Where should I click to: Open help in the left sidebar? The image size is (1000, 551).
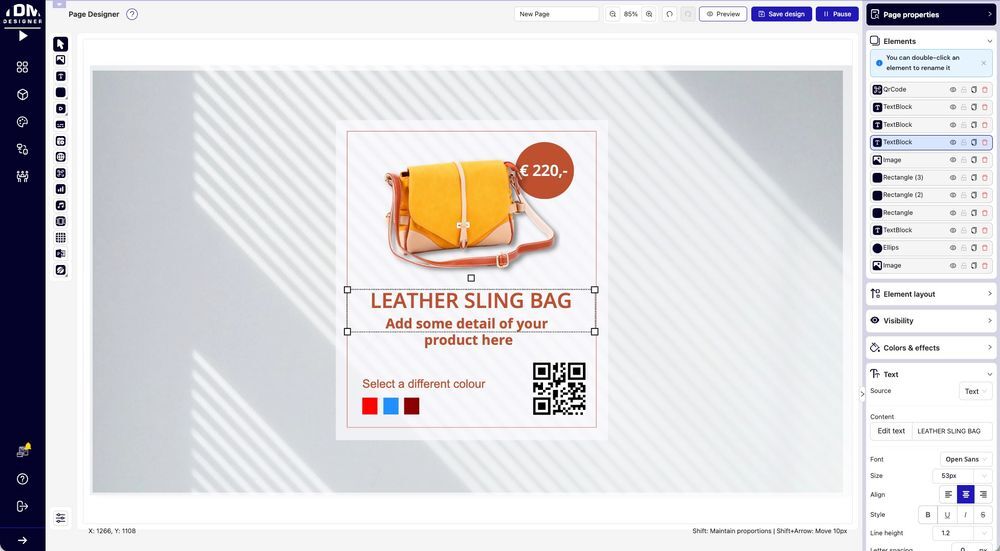click(x=22, y=479)
